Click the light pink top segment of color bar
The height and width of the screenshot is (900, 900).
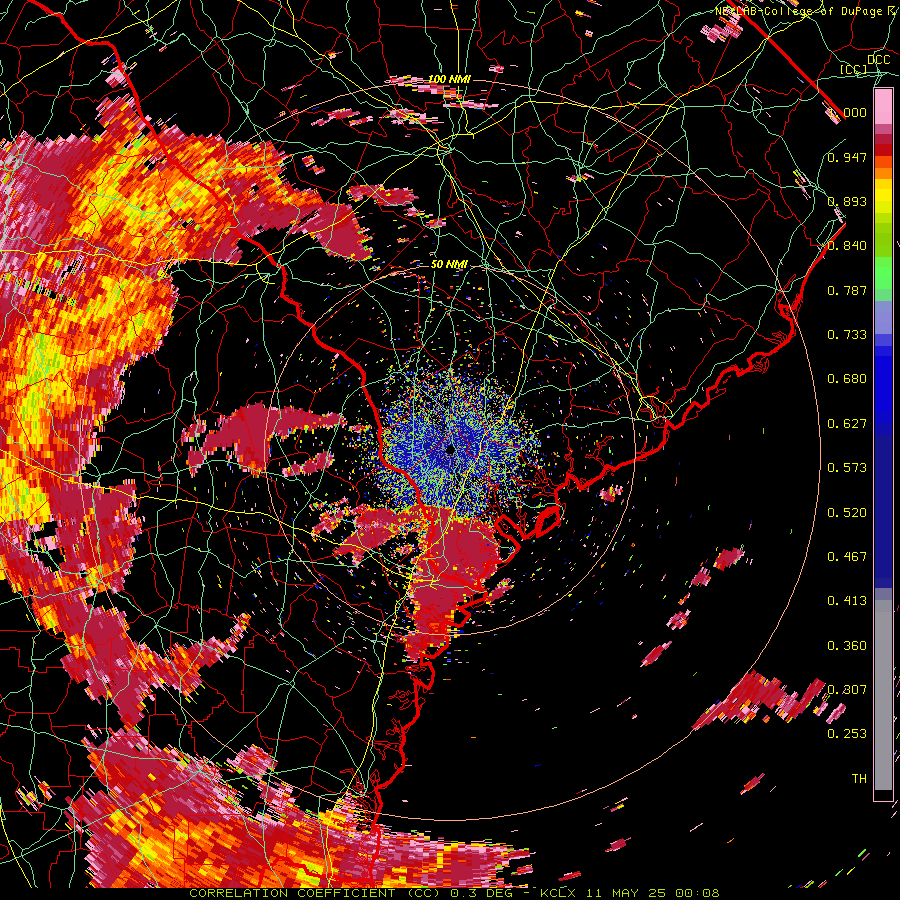pyautogui.click(x=883, y=106)
